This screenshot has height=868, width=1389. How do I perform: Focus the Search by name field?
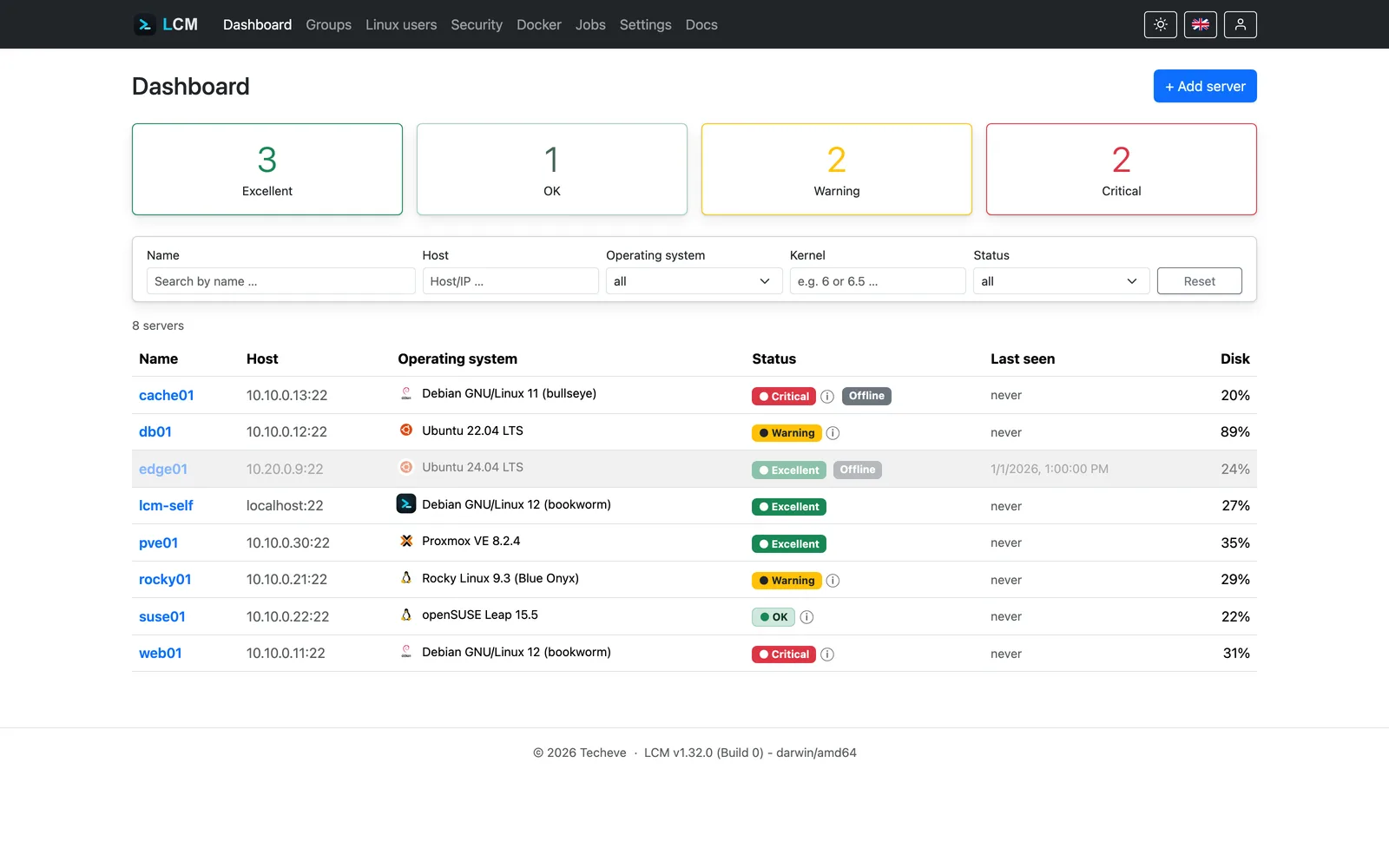click(x=280, y=281)
